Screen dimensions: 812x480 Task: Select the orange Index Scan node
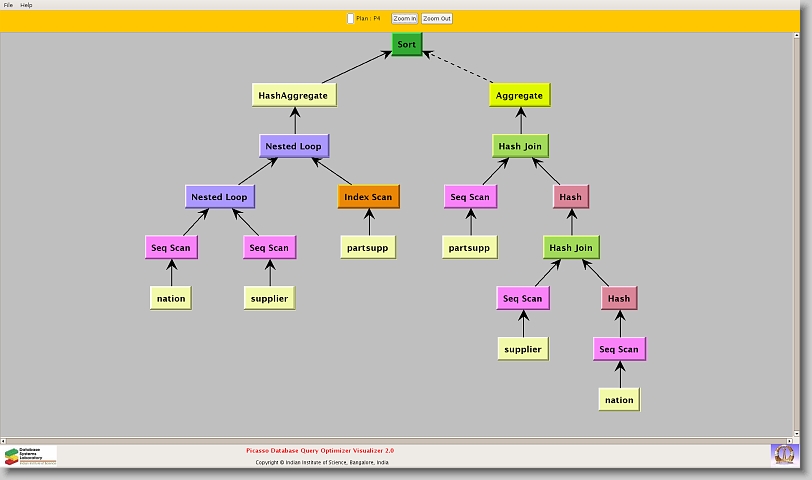368,197
